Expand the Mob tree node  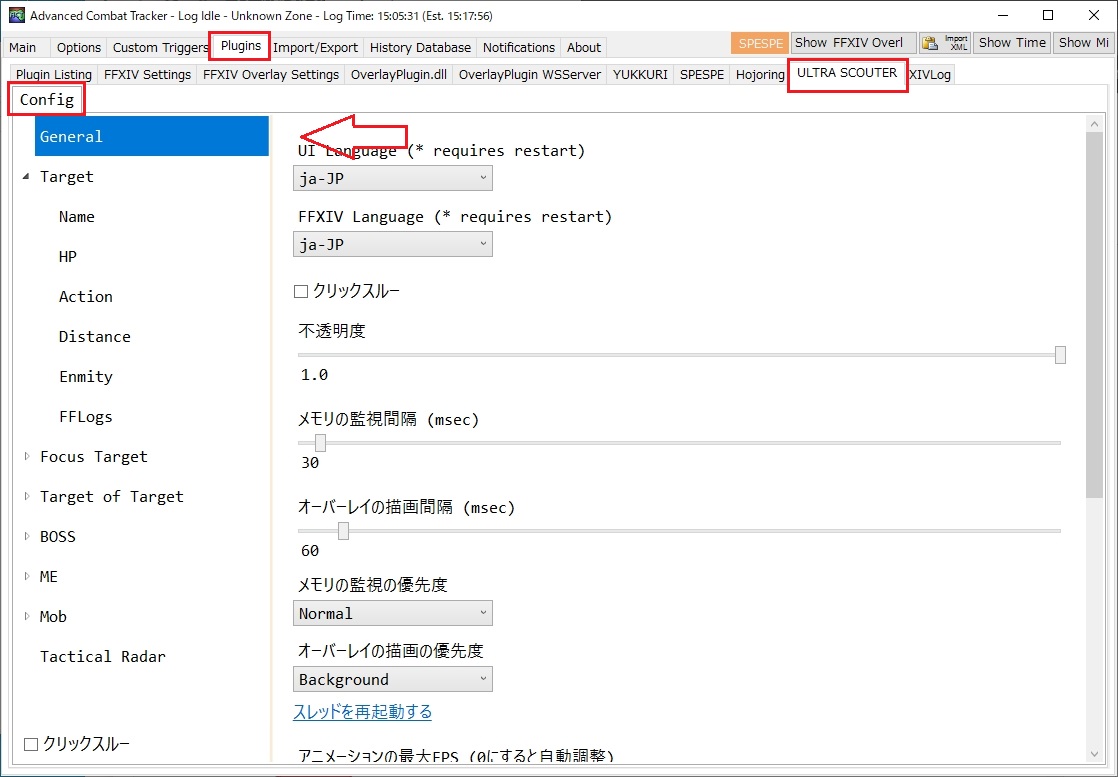point(26,616)
